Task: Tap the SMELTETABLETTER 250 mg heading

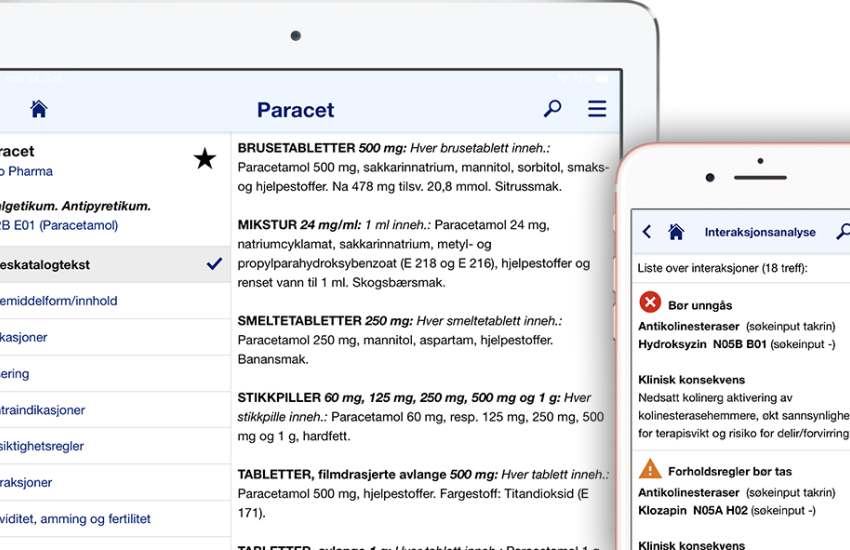Action: pyautogui.click(x=325, y=321)
